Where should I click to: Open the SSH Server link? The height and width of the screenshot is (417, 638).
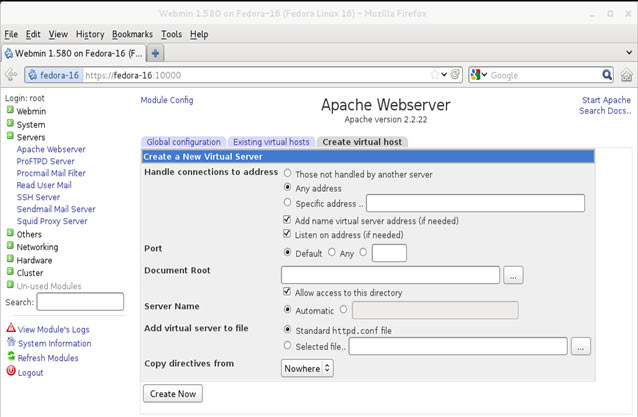(38, 197)
